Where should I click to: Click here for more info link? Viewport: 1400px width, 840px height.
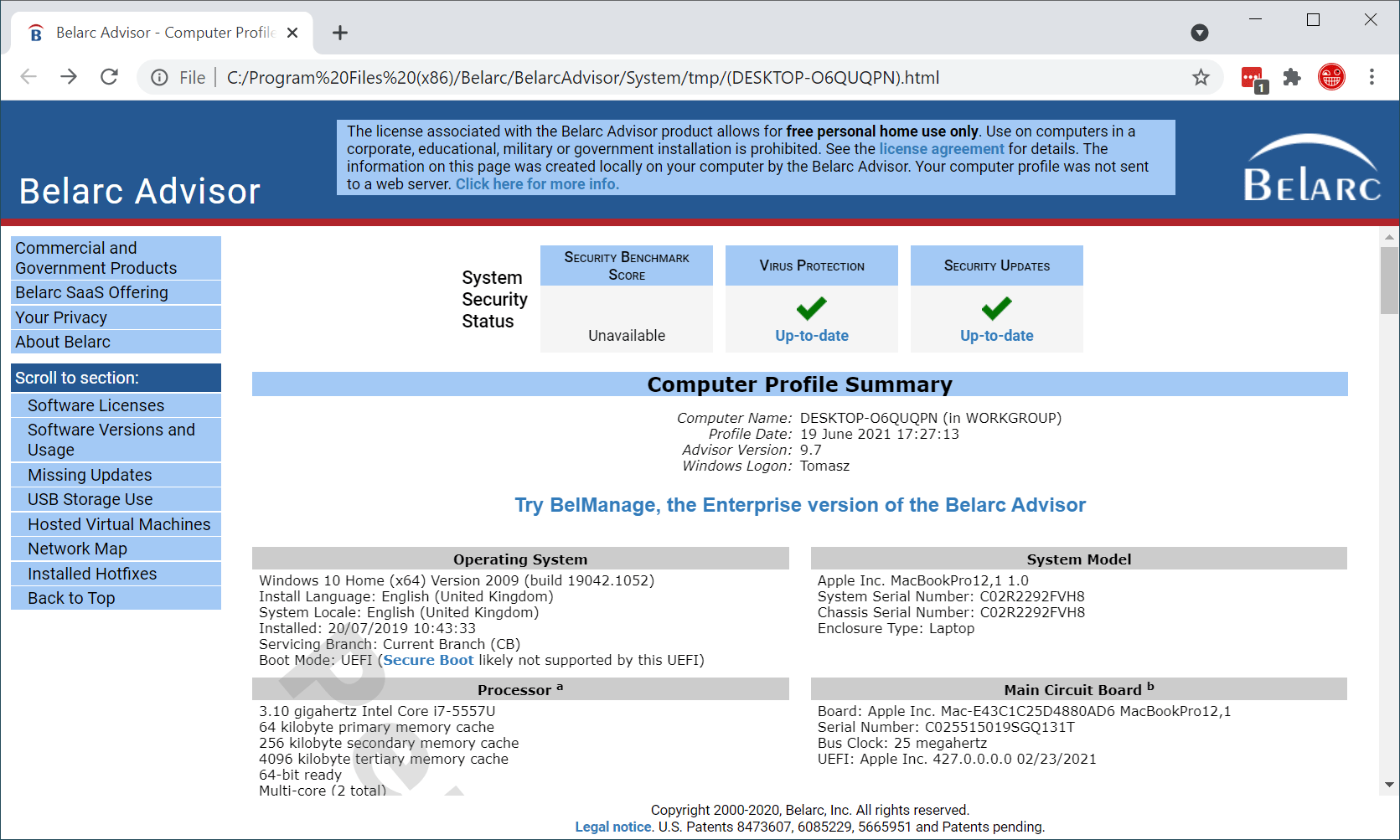pos(537,184)
